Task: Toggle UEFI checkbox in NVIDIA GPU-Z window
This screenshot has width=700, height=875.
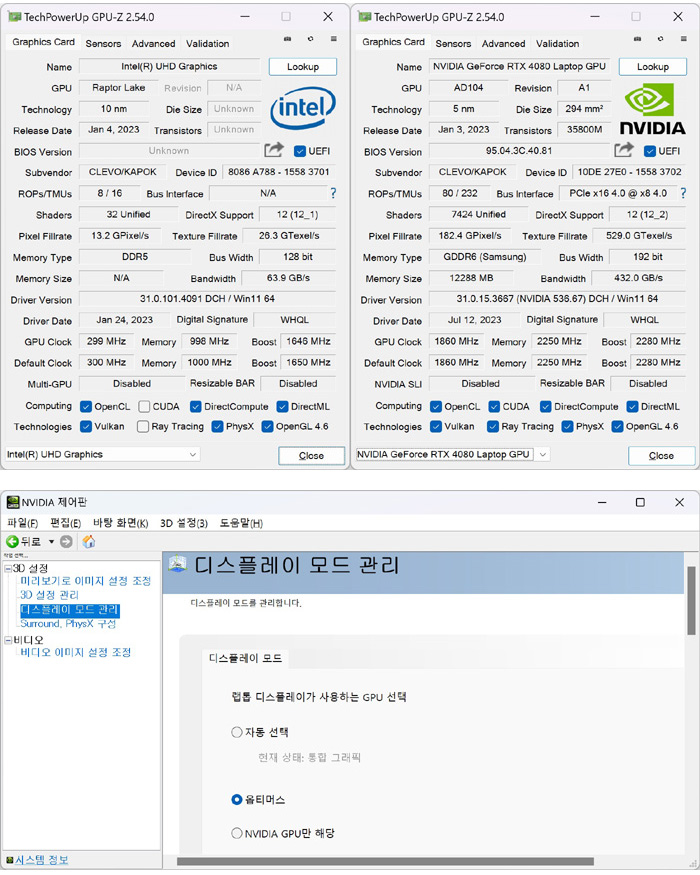Action: pyautogui.click(x=650, y=151)
